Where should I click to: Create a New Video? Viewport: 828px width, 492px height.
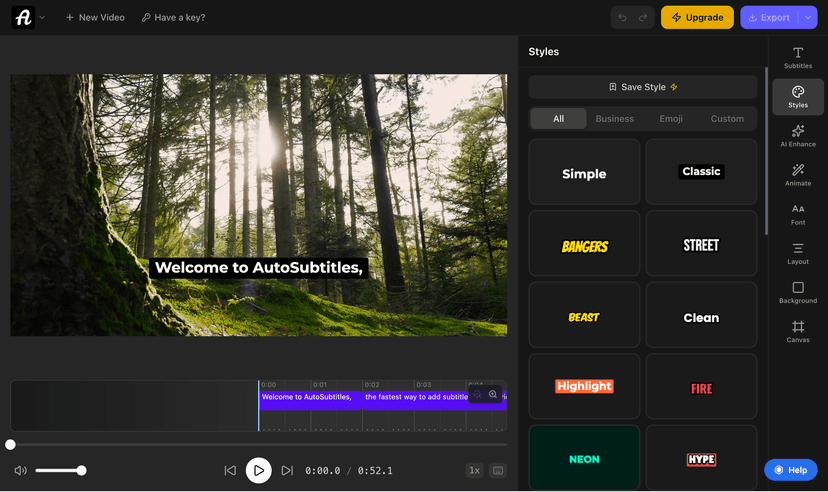pyautogui.click(x=95, y=17)
